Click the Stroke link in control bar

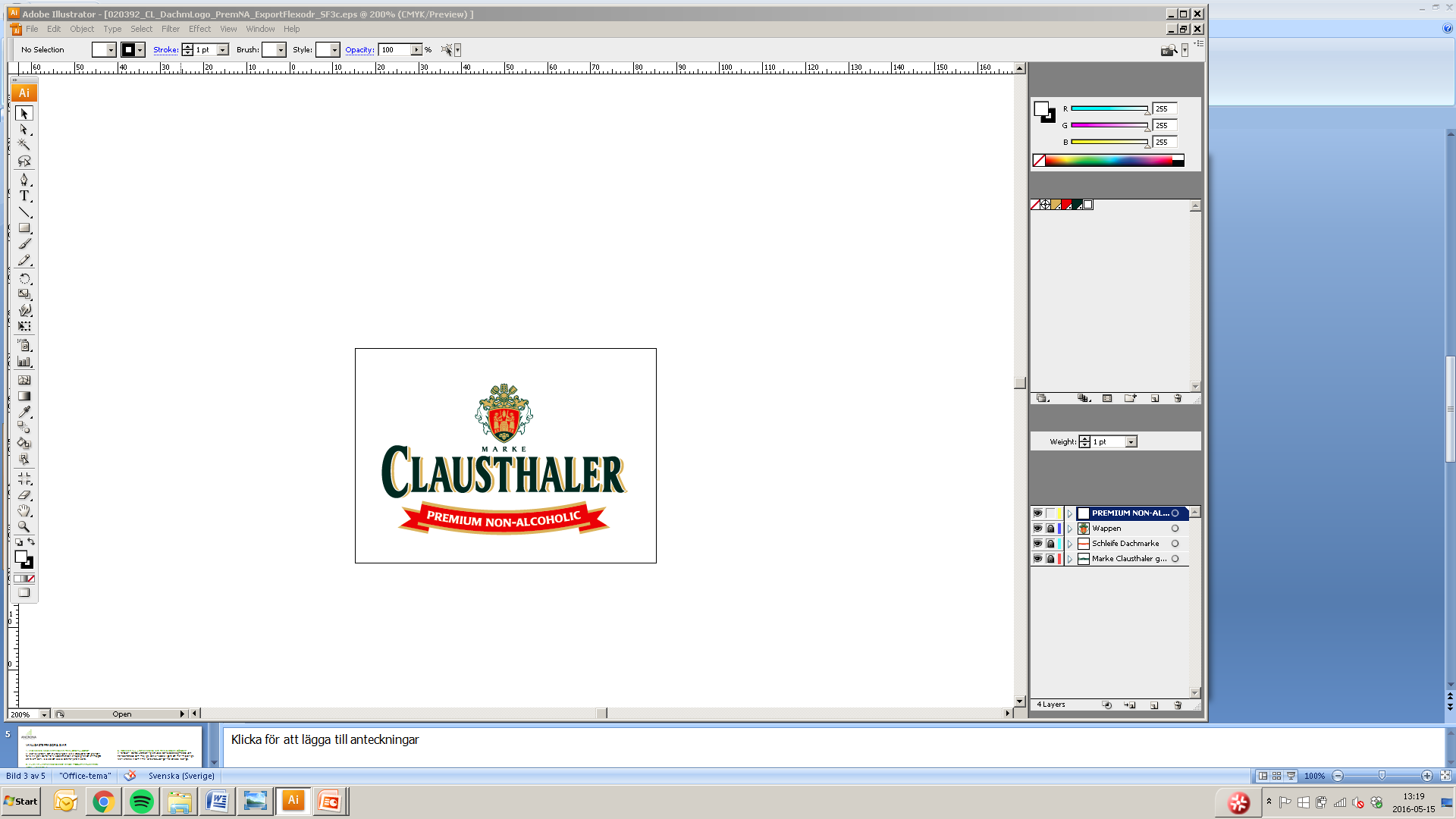(x=166, y=50)
